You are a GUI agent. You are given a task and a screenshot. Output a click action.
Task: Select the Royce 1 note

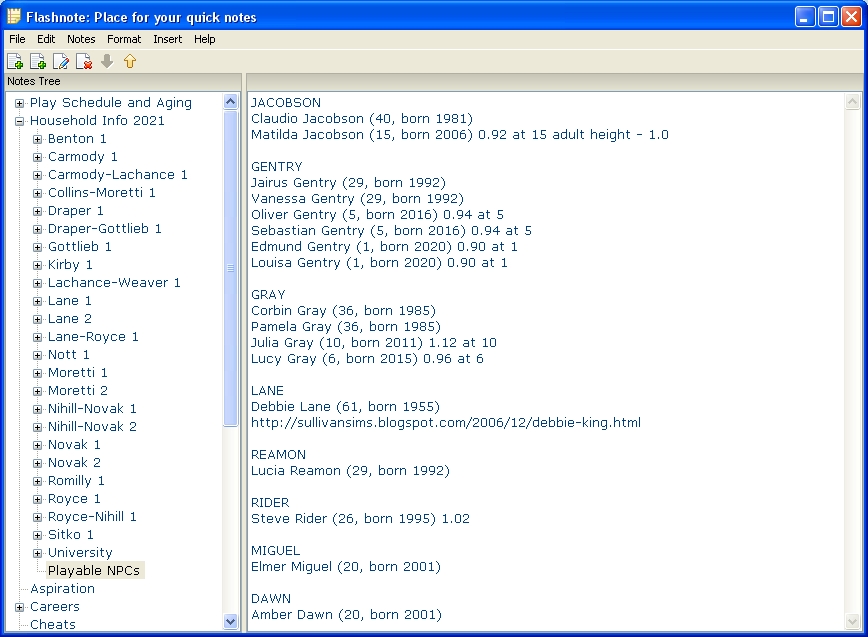click(x=74, y=499)
